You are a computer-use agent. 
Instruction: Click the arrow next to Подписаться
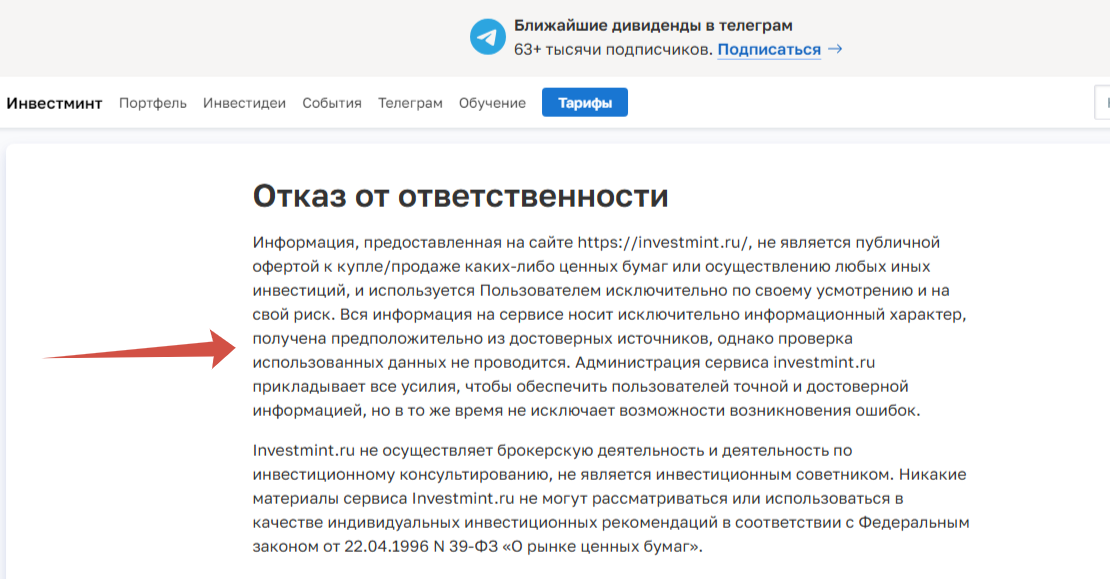click(835, 49)
